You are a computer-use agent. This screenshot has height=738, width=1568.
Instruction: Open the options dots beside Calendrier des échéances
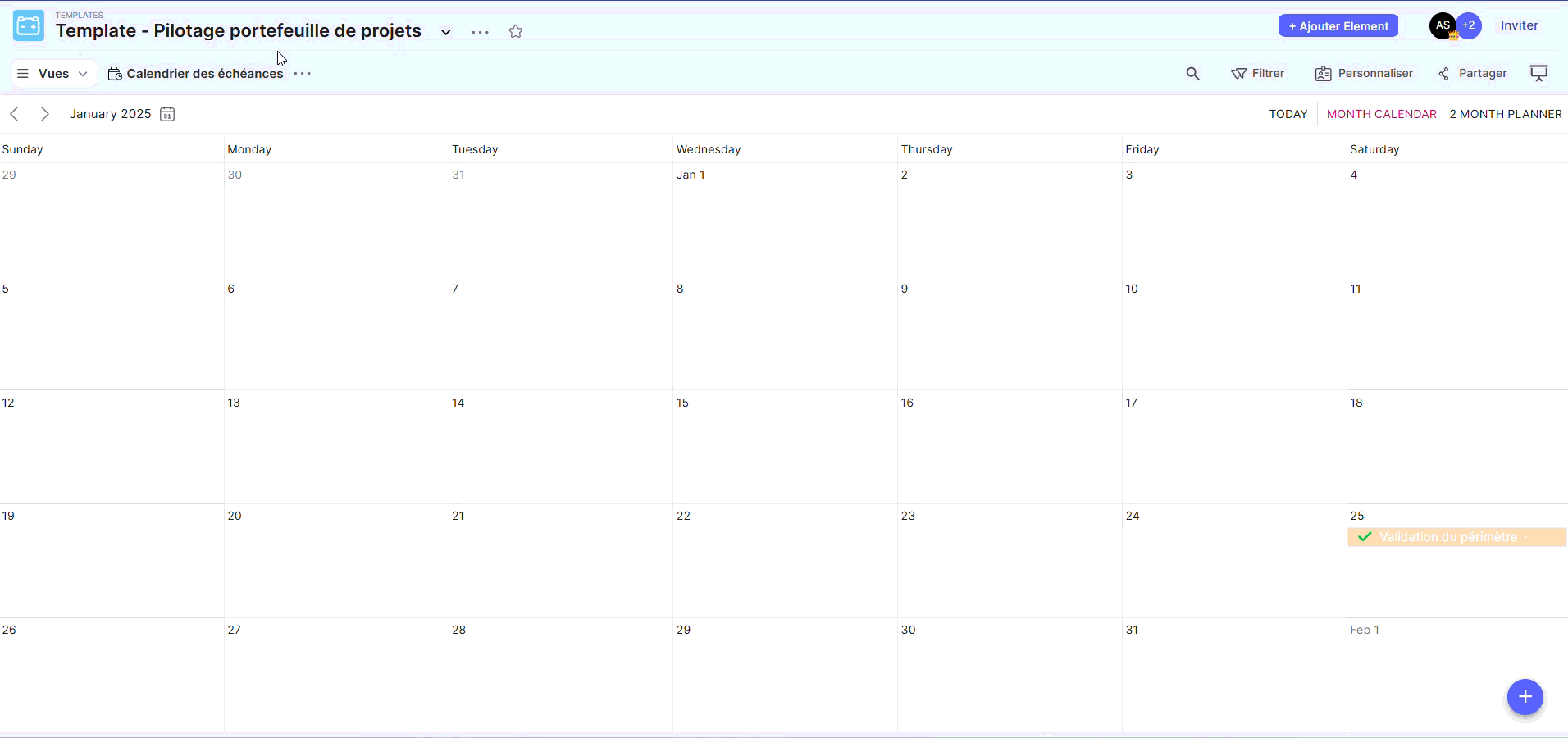point(303,74)
